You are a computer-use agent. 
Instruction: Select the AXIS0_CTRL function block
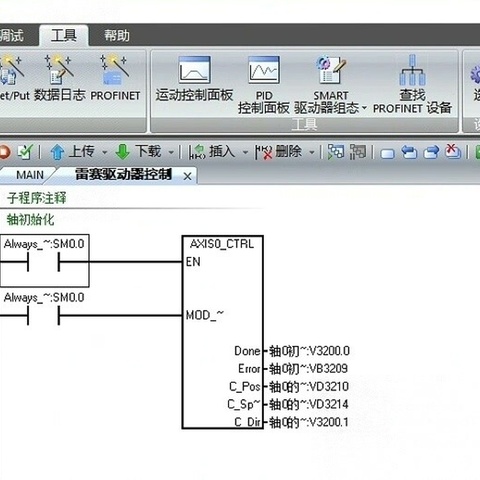point(222,332)
